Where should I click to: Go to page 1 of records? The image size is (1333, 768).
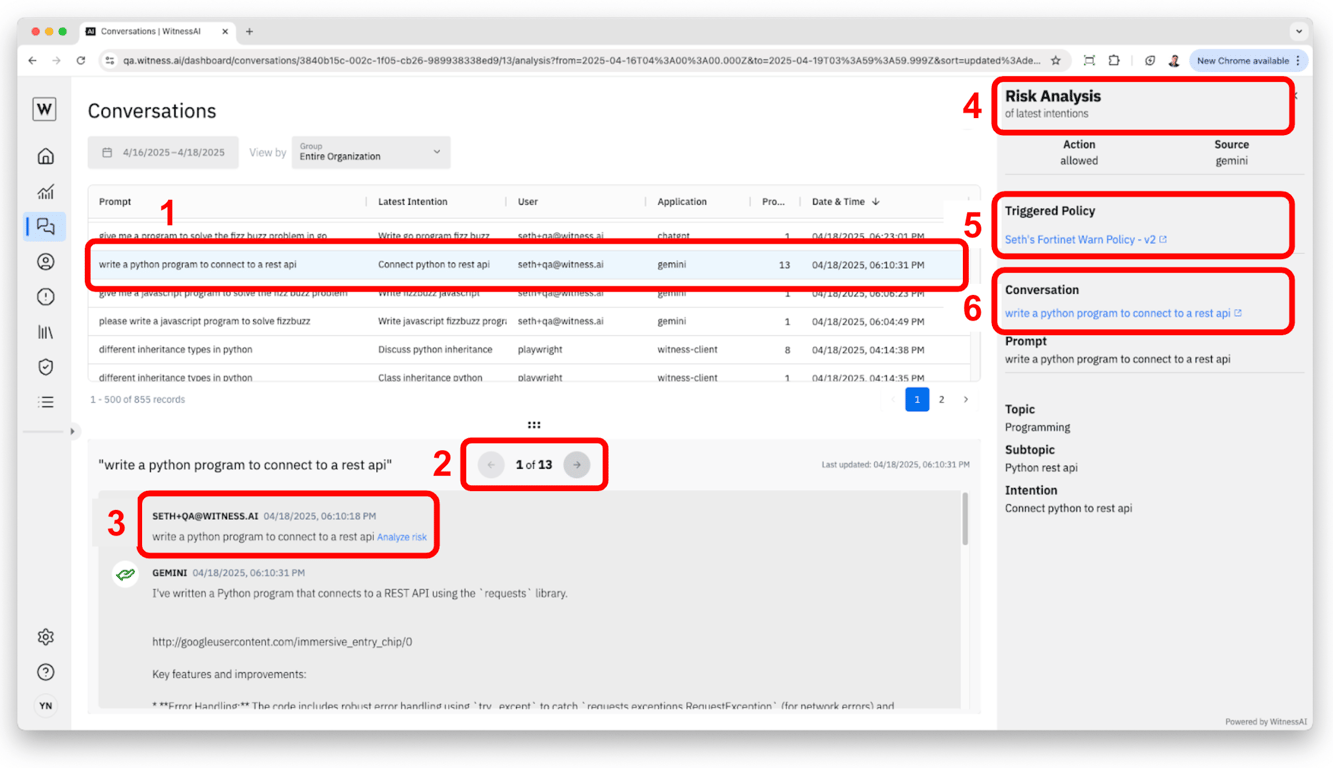(917, 400)
